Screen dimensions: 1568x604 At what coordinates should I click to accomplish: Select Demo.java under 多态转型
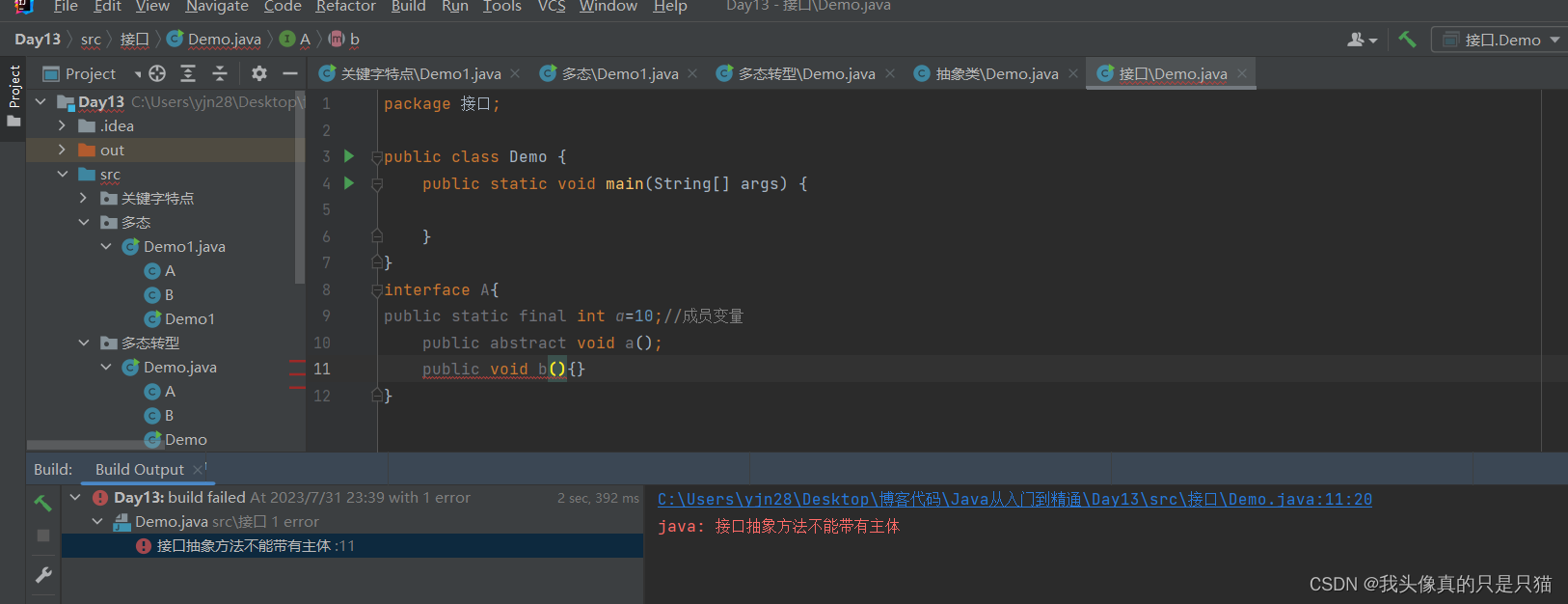pos(170,367)
